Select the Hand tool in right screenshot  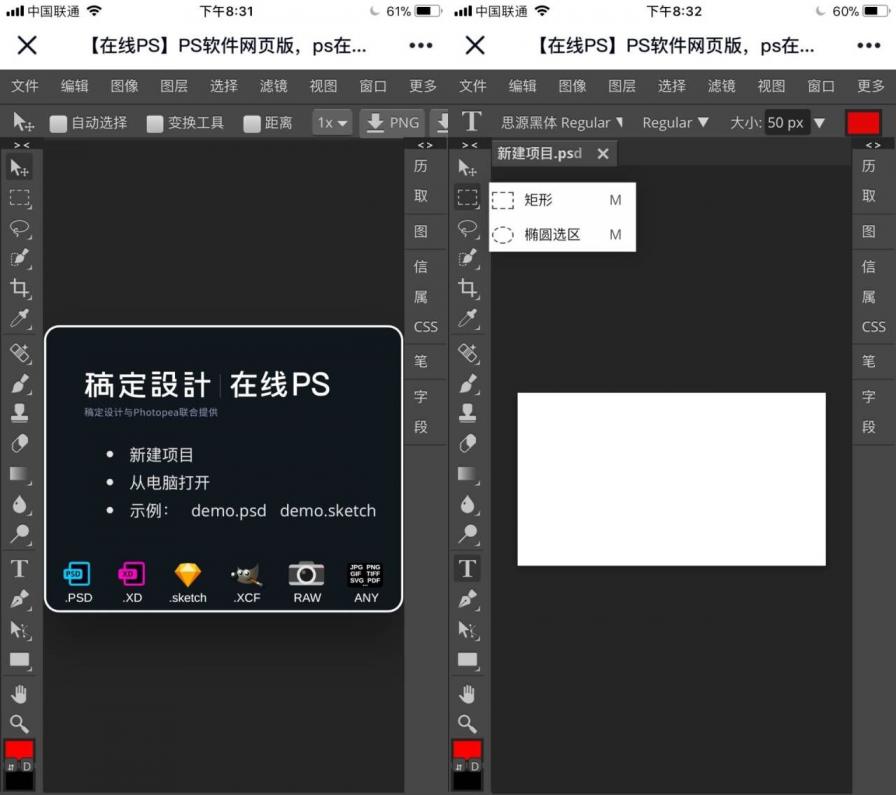[467, 694]
